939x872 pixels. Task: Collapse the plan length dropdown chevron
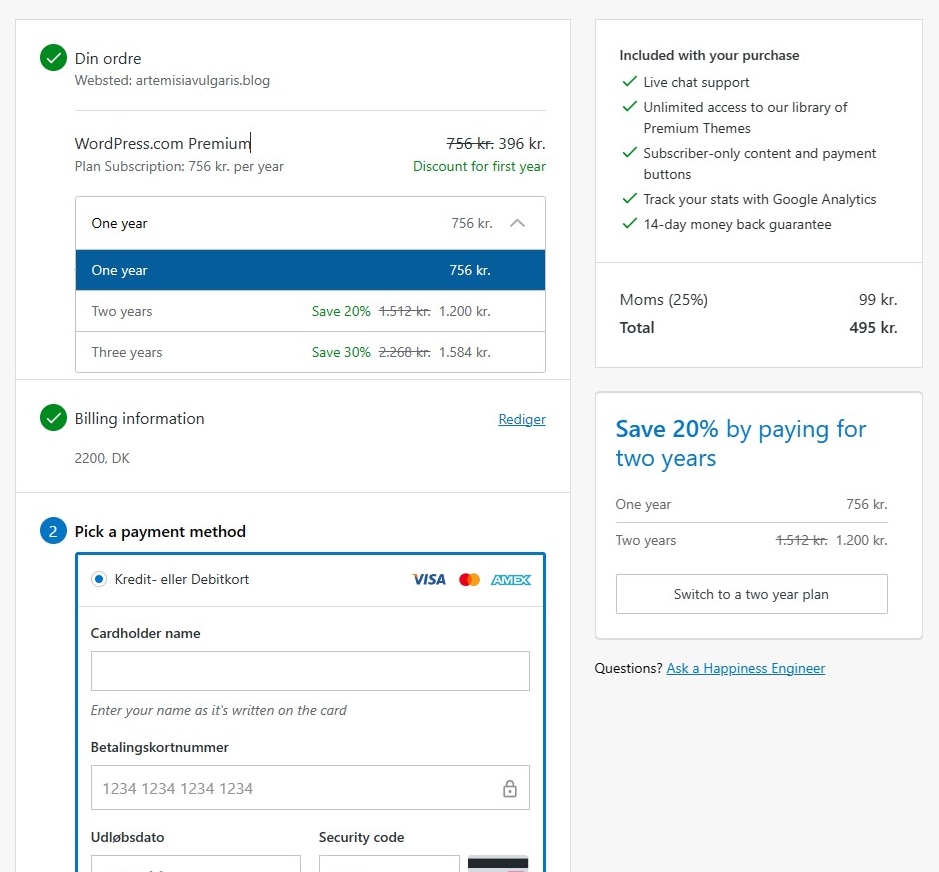[517, 223]
